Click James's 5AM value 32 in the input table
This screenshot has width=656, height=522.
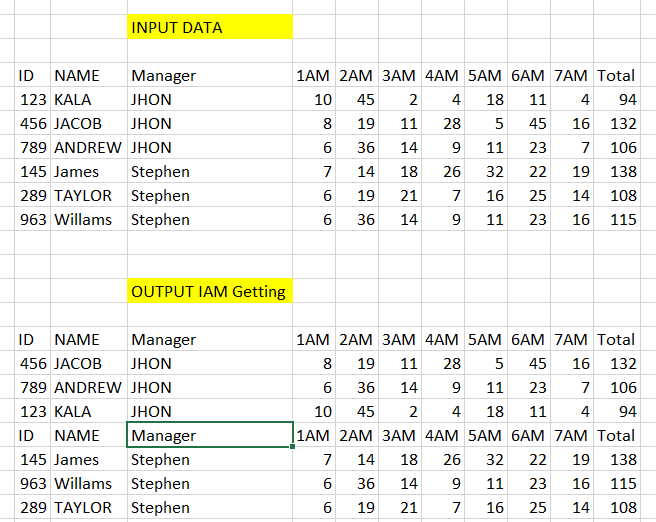[x=486, y=171]
